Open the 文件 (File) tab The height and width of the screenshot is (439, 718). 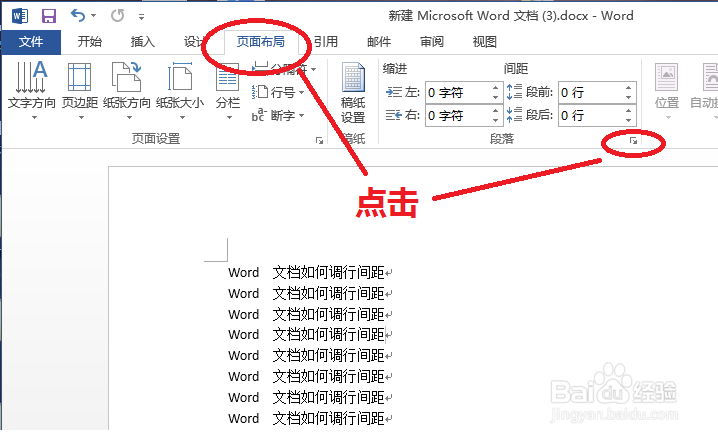click(31, 42)
